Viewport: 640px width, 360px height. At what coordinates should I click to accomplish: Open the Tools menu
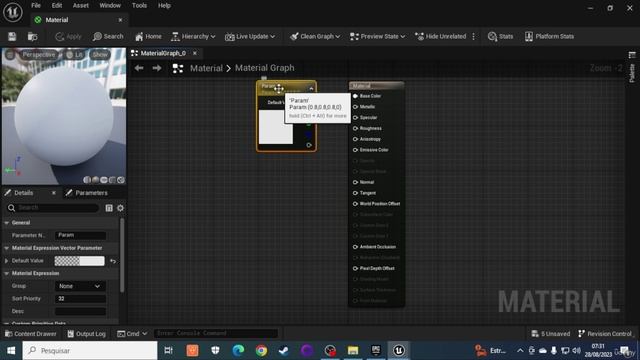[x=139, y=6]
